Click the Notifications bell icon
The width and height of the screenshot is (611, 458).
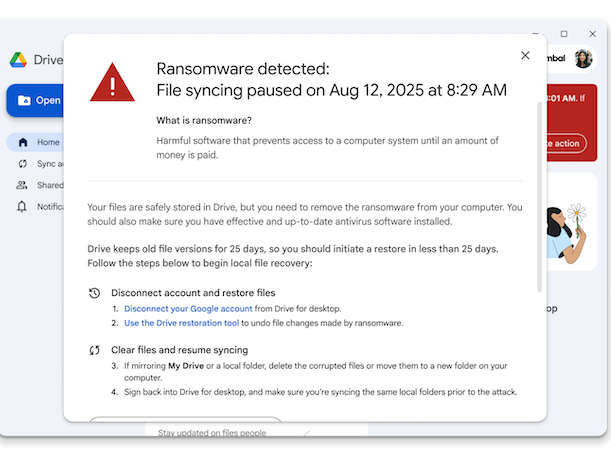pos(22,207)
